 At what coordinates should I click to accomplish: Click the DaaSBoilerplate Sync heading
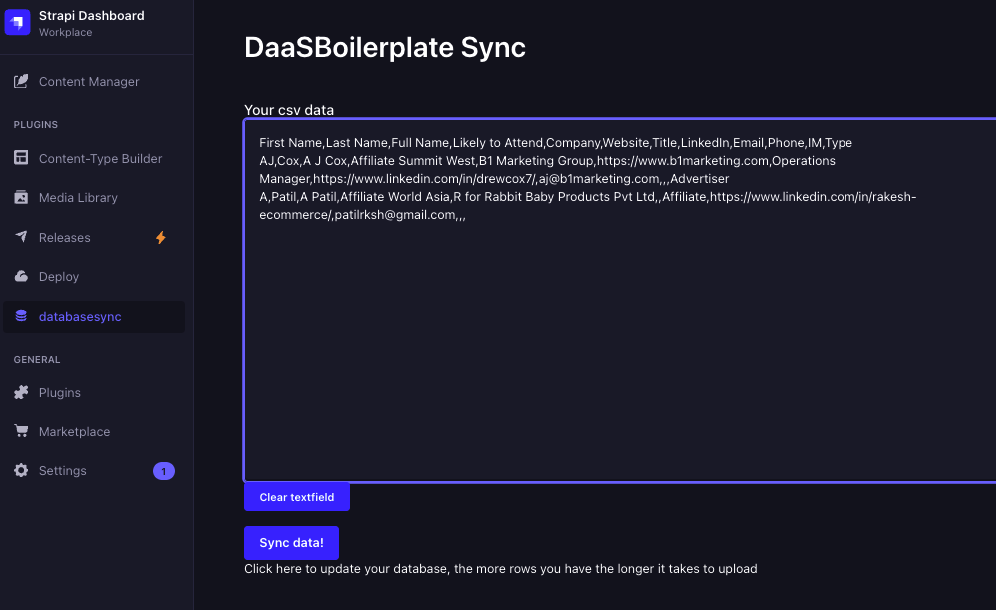click(x=385, y=48)
